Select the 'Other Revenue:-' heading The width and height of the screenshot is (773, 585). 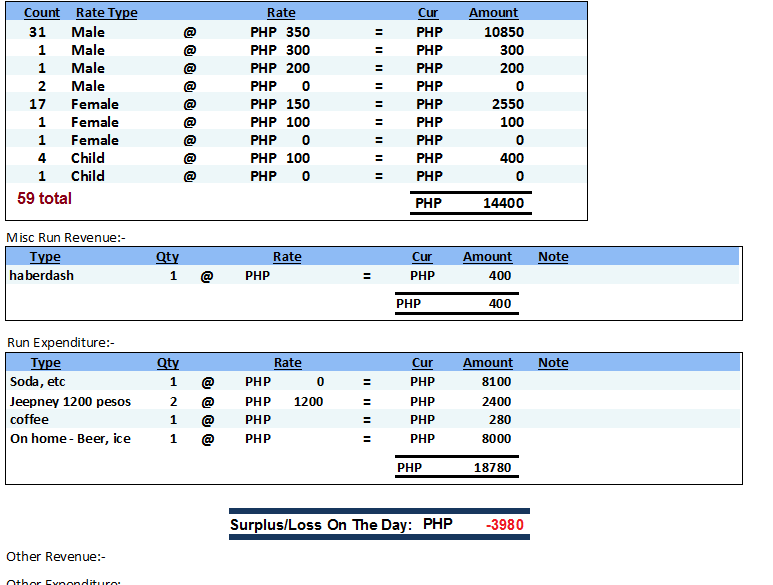pyautogui.click(x=56, y=556)
